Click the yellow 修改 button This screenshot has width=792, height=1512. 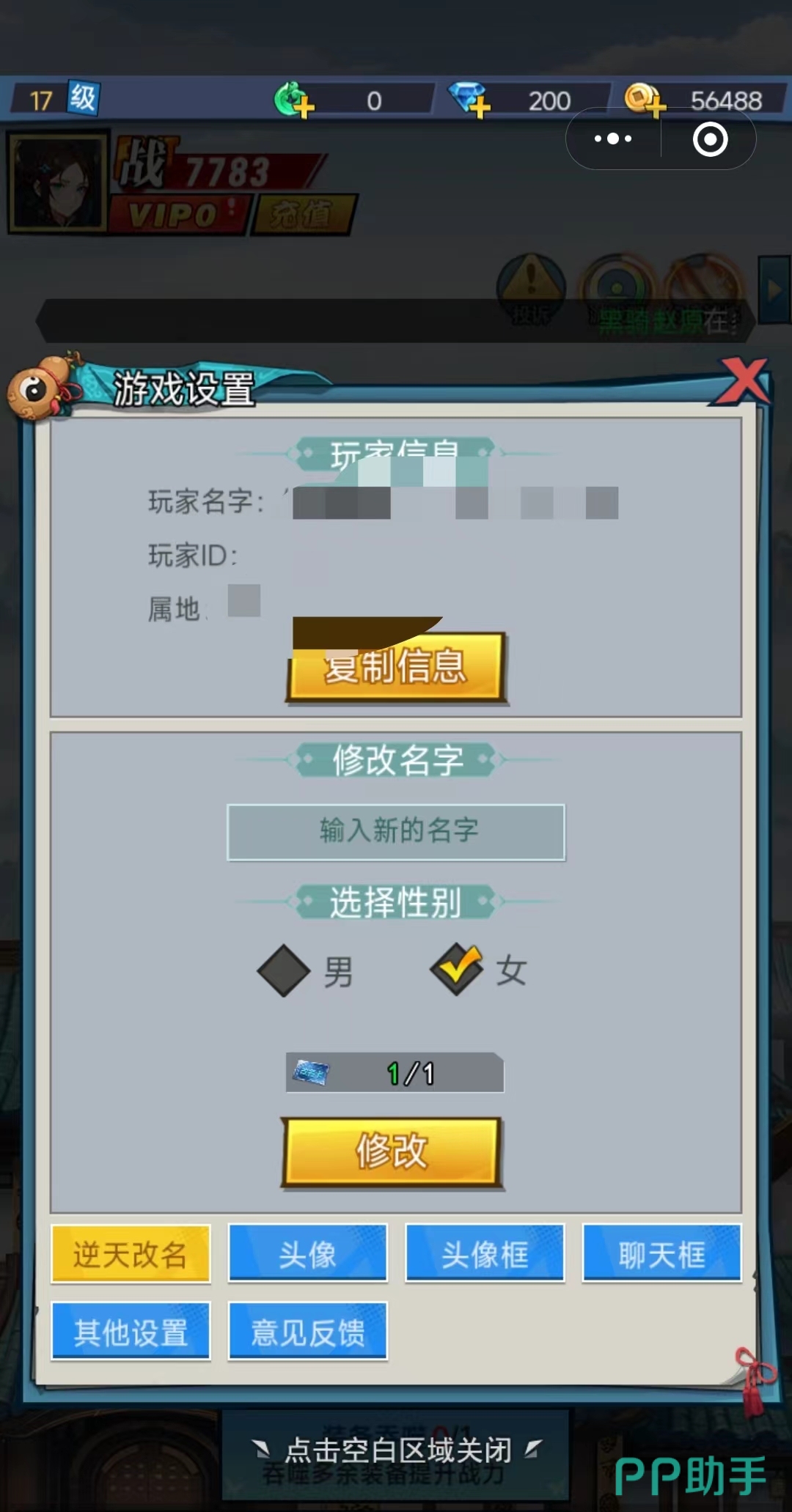point(392,1151)
